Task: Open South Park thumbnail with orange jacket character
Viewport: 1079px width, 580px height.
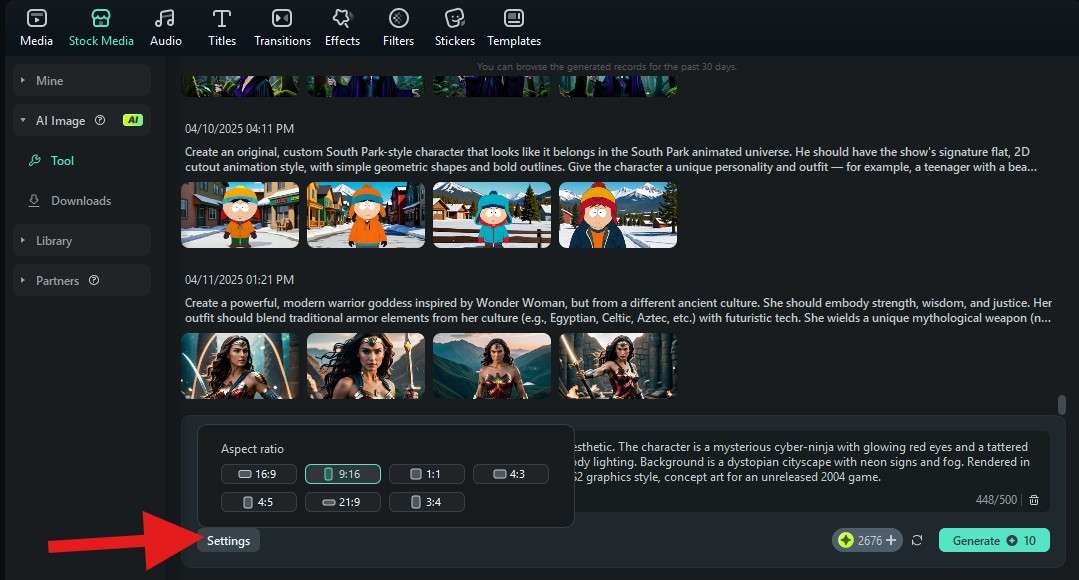Action: 366,215
